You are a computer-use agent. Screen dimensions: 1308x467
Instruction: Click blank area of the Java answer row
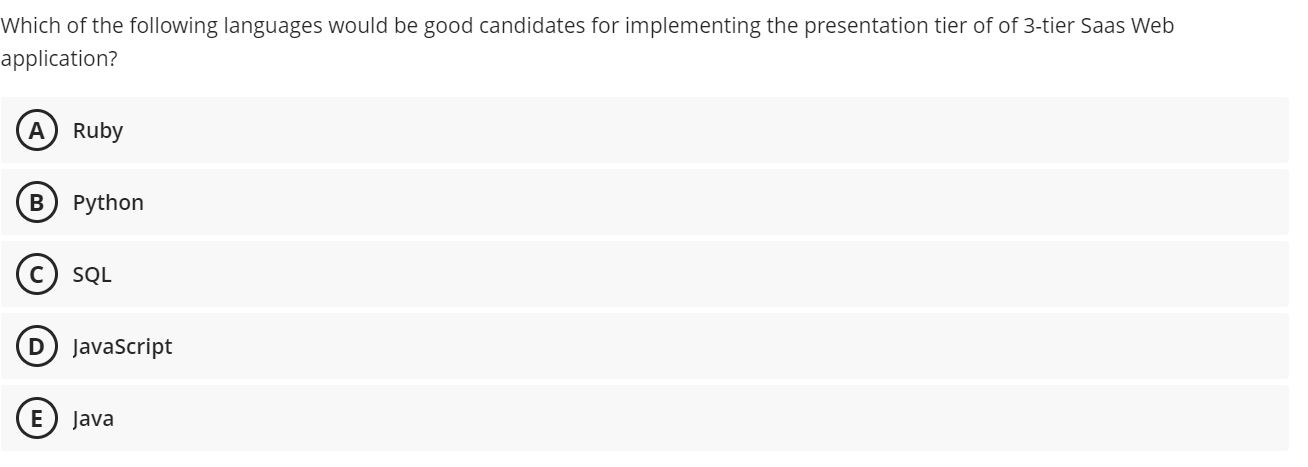click(700, 418)
